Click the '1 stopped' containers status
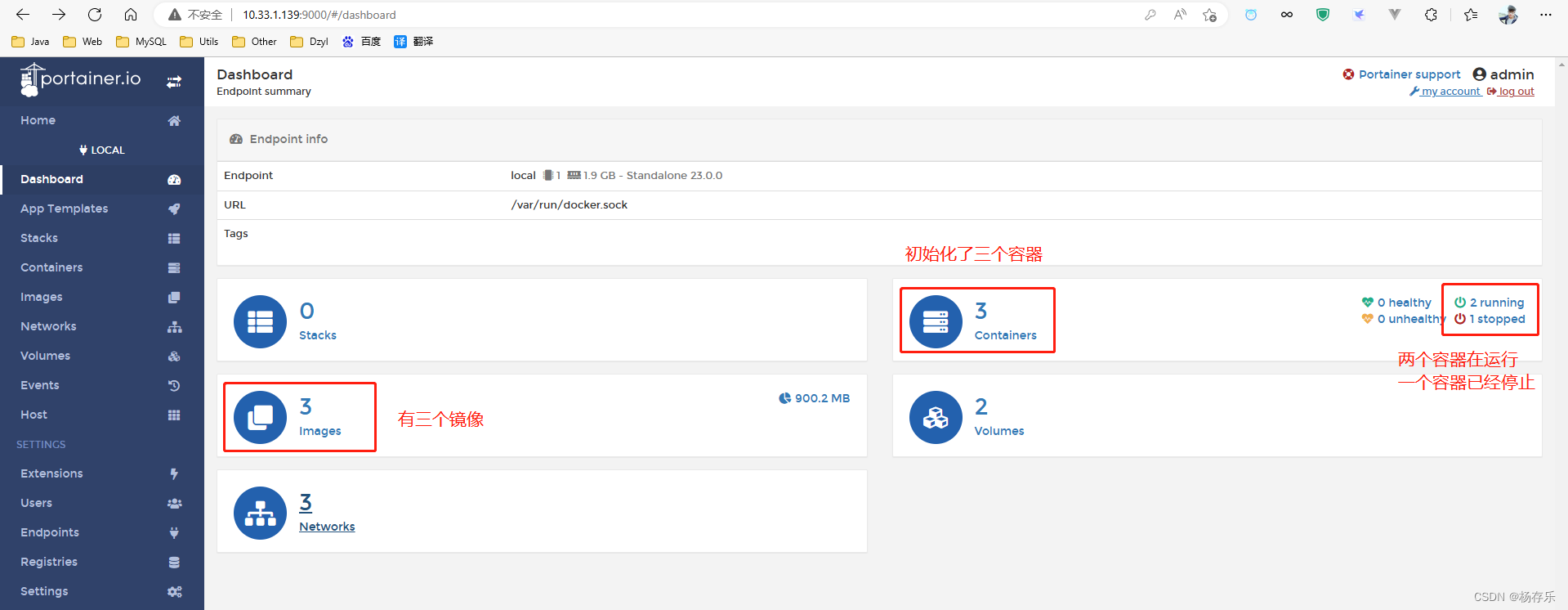The image size is (1568, 610). click(1490, 319)
